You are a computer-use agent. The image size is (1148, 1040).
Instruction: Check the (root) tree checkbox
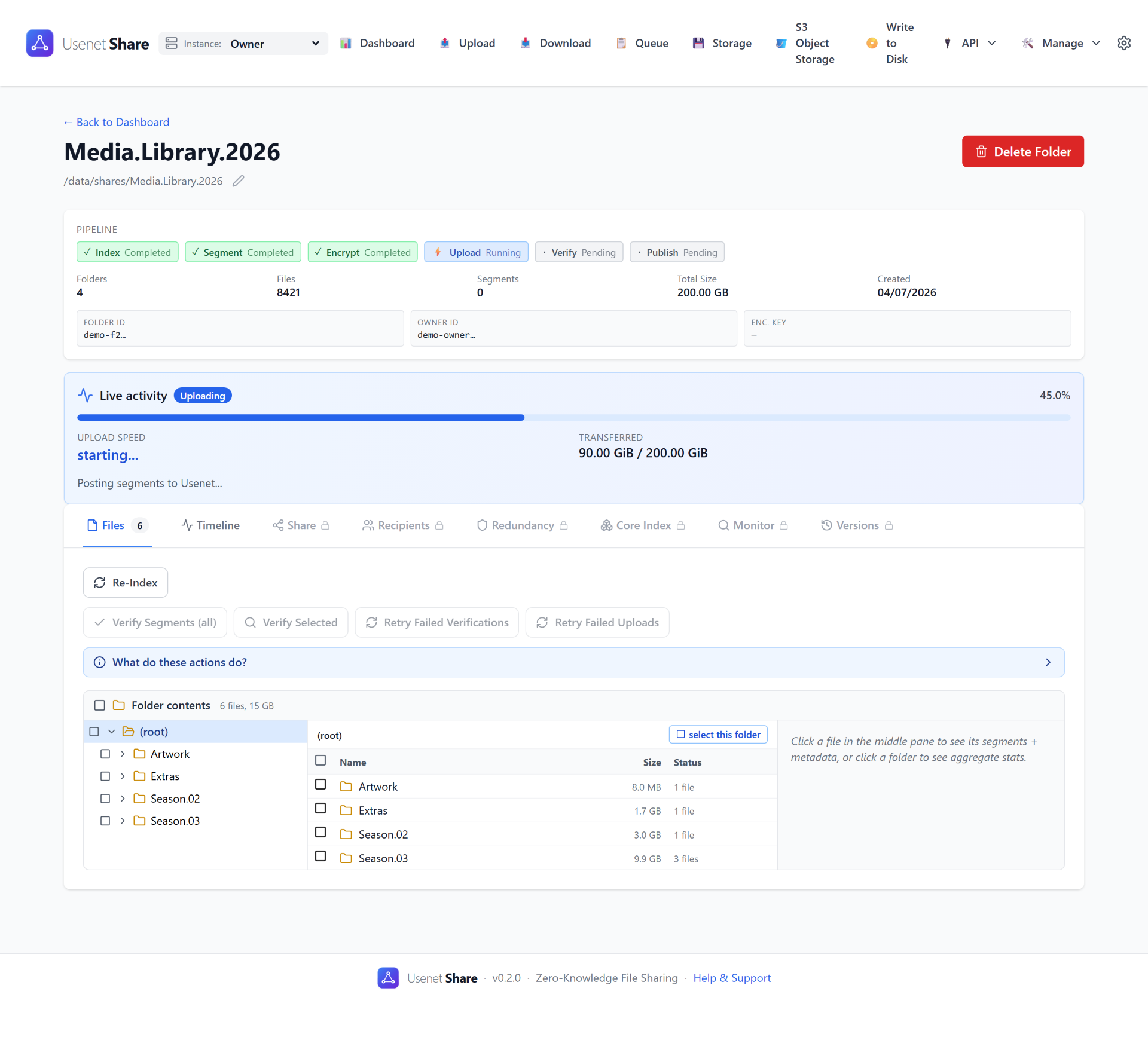coord(94,732)
